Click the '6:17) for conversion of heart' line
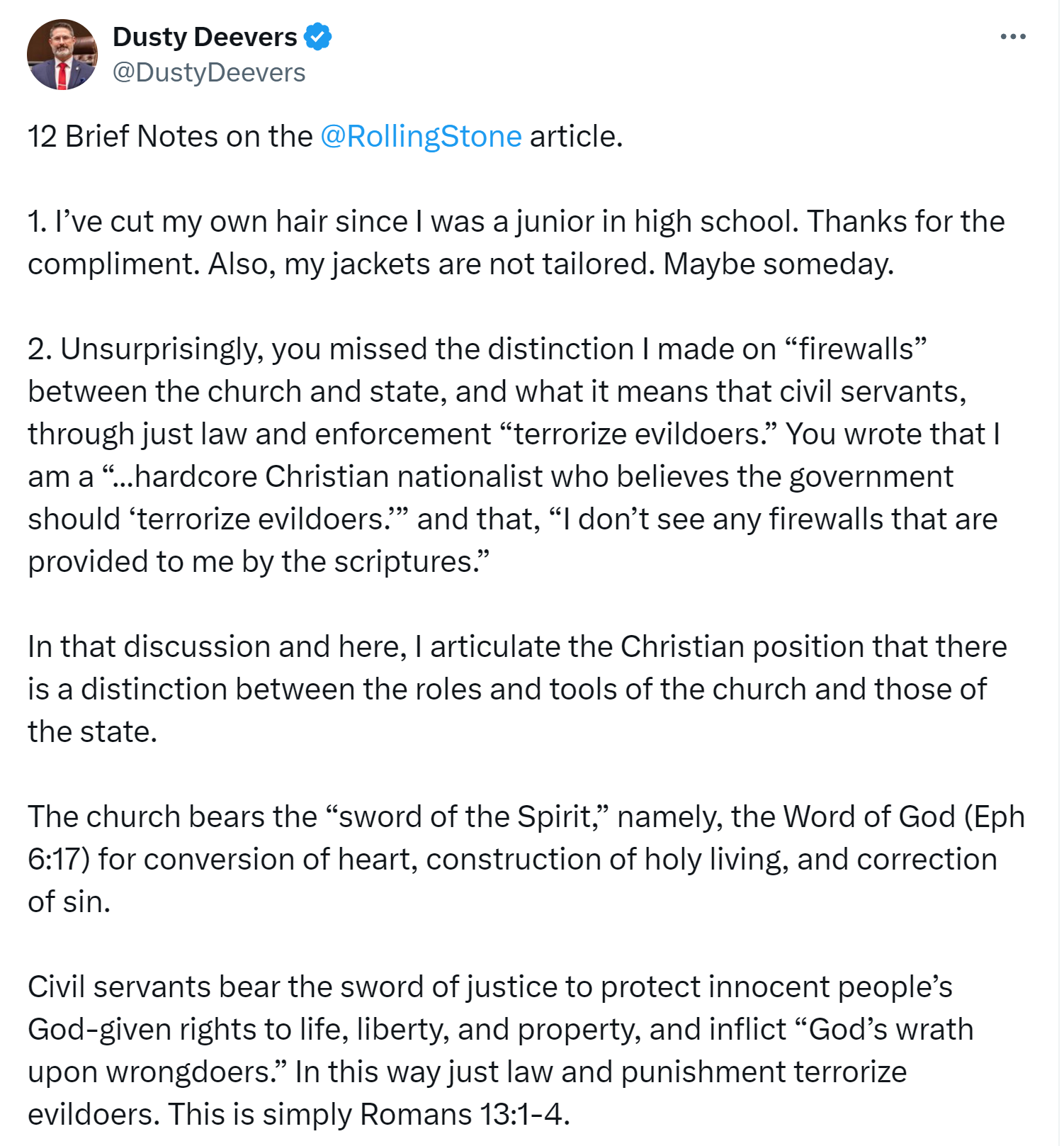1064x1146 pixels. click(512, 859)
